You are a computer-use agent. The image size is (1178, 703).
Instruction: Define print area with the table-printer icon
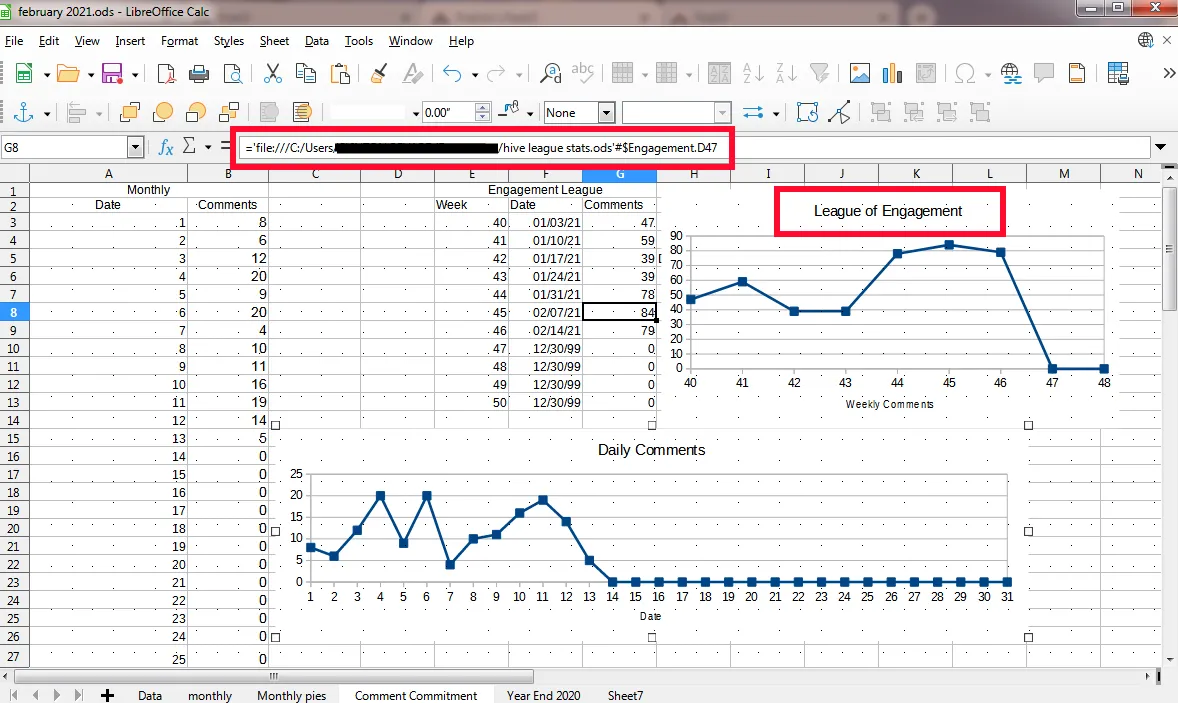tap(1118, 73)
